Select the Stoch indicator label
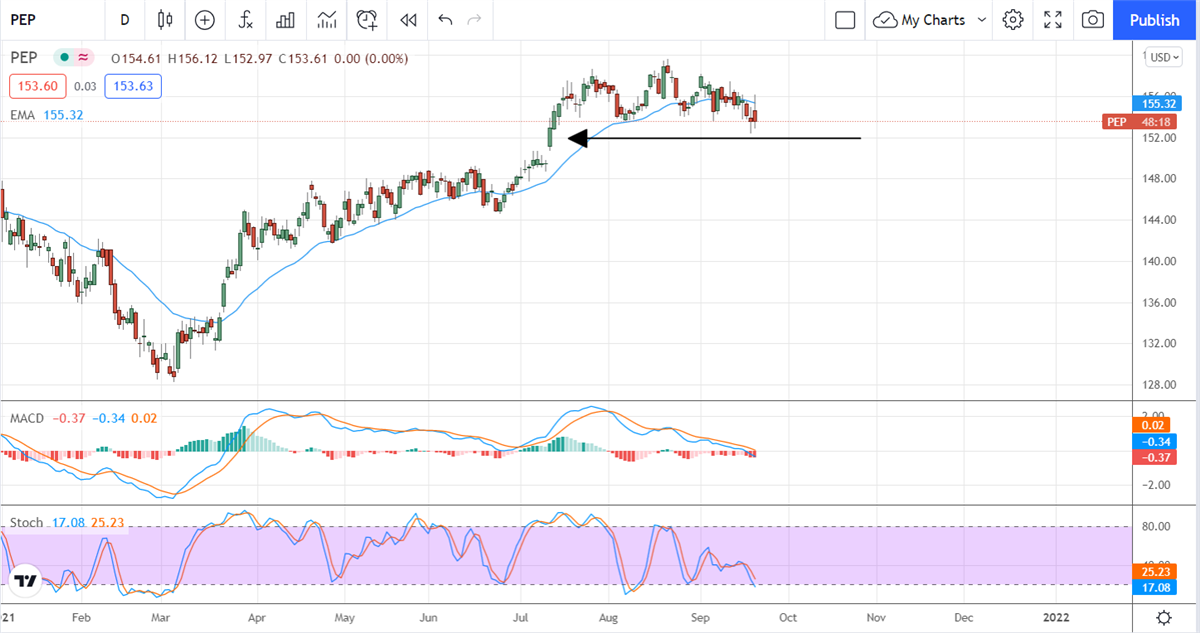Viewport: 1200px width, 633px height. pos(27,523)
